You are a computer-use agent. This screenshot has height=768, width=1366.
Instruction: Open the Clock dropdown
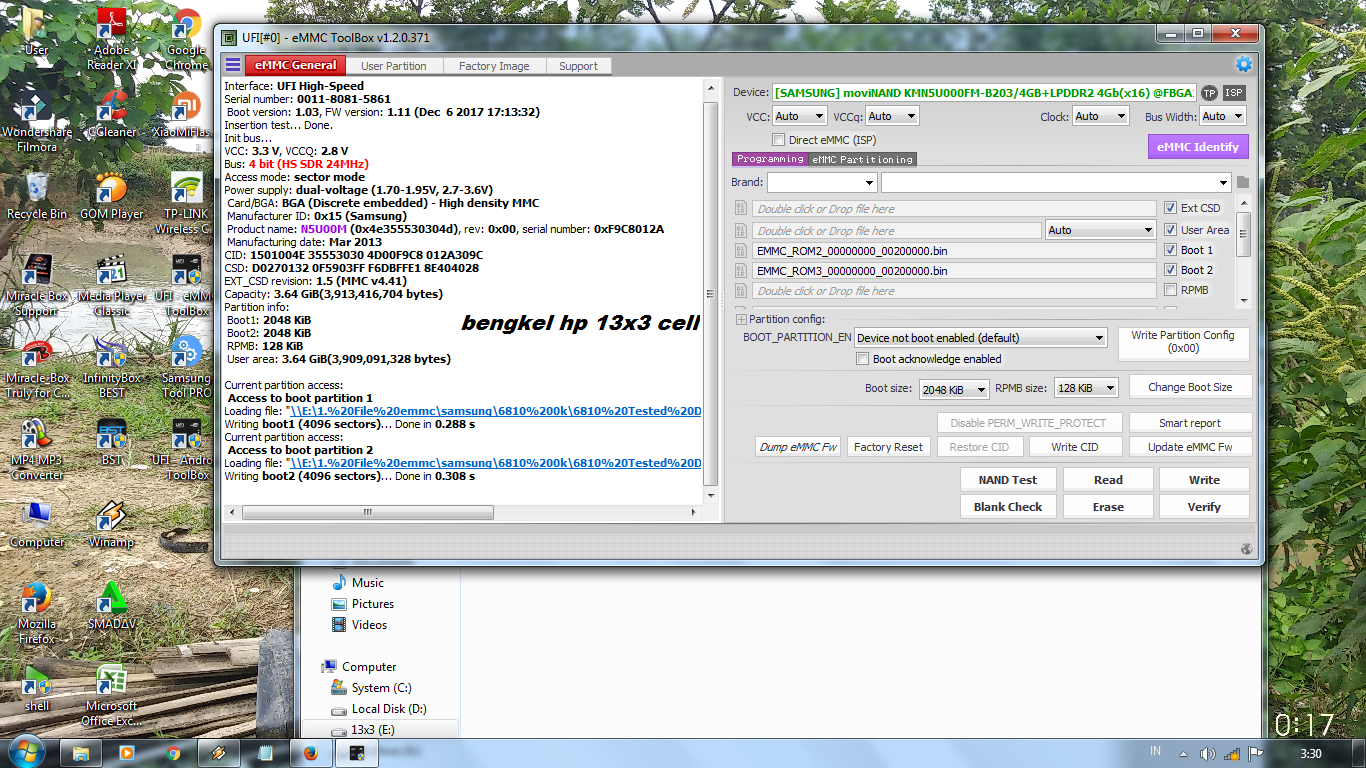(x=1099, y=116)
